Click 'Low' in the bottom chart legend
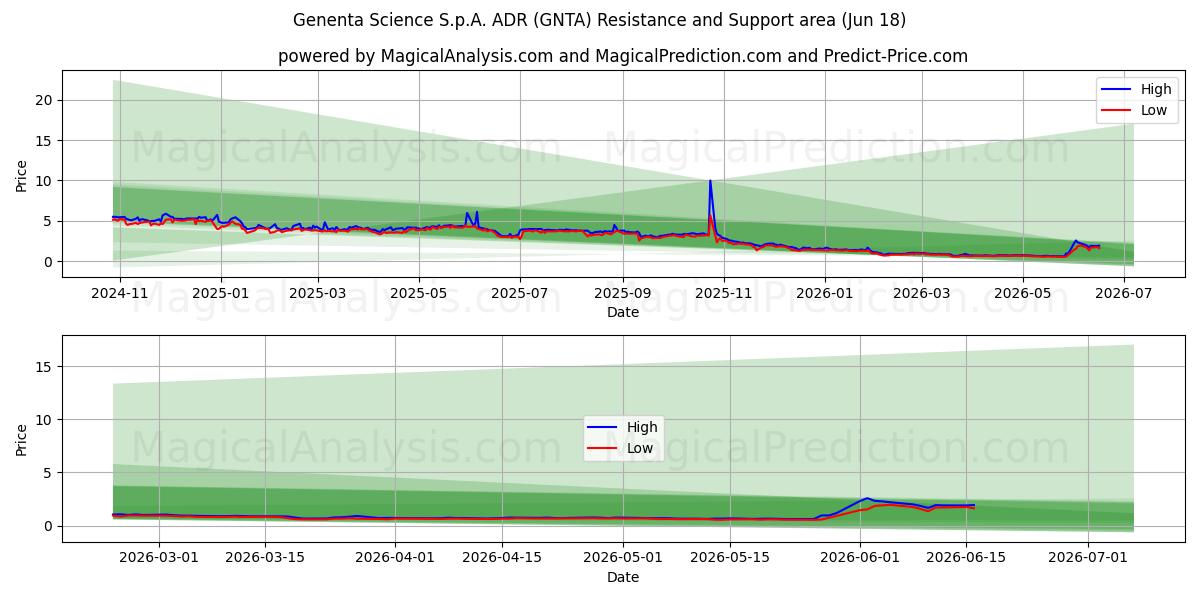Viewport: 1200px width, 600px height. (641, 448)
